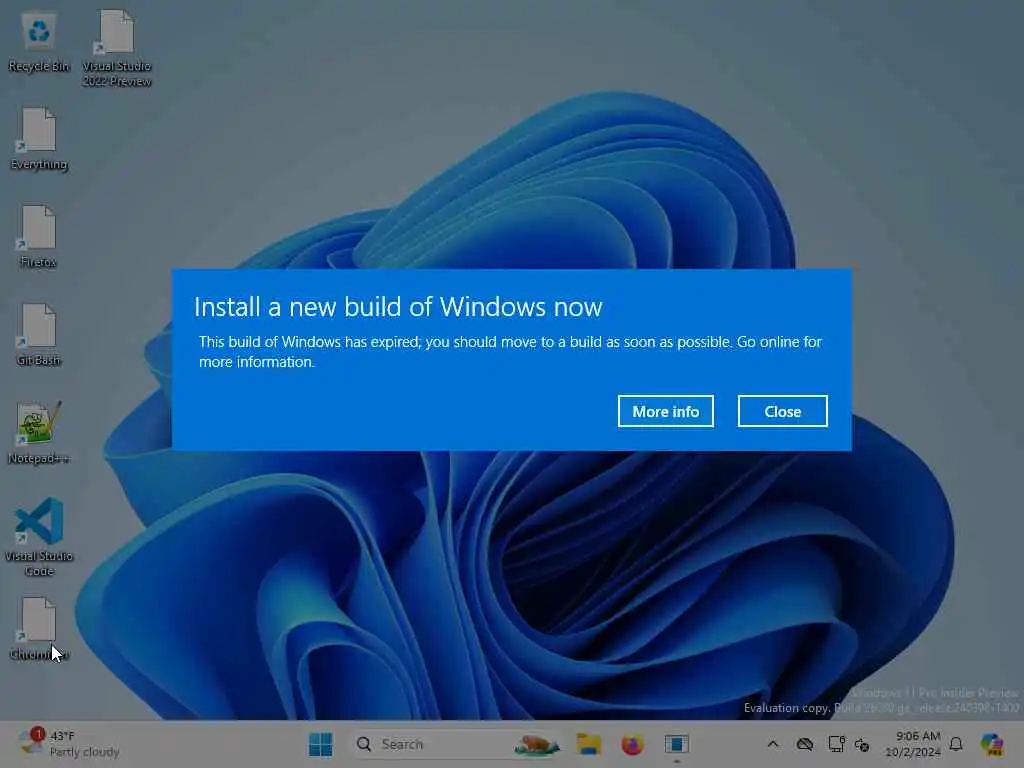
Task: Click the search highlight illustration in Search box
Action: click(537, 744)
